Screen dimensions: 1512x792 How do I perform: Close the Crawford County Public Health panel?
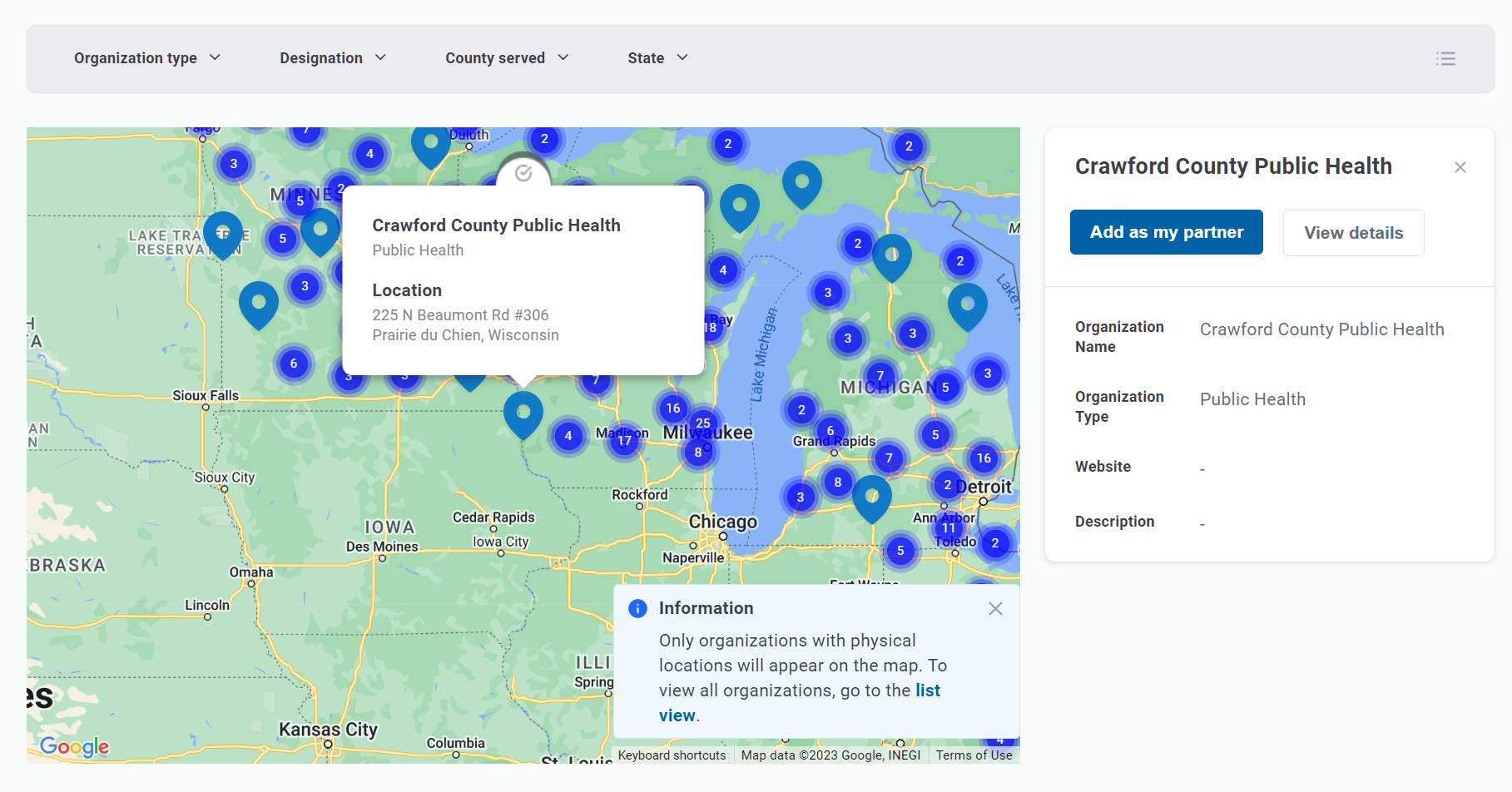[1460, 167]
